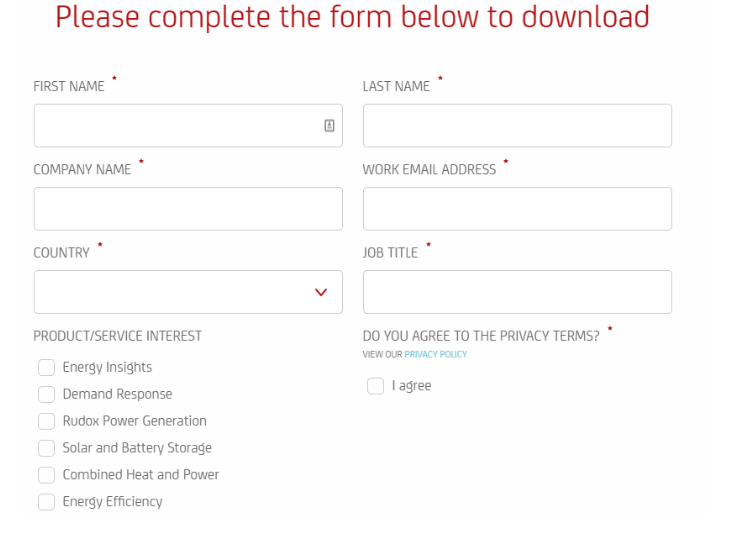732x549 pixels.
Task: Click the Energy Insights label text
Action: click(x=107, y=367)
